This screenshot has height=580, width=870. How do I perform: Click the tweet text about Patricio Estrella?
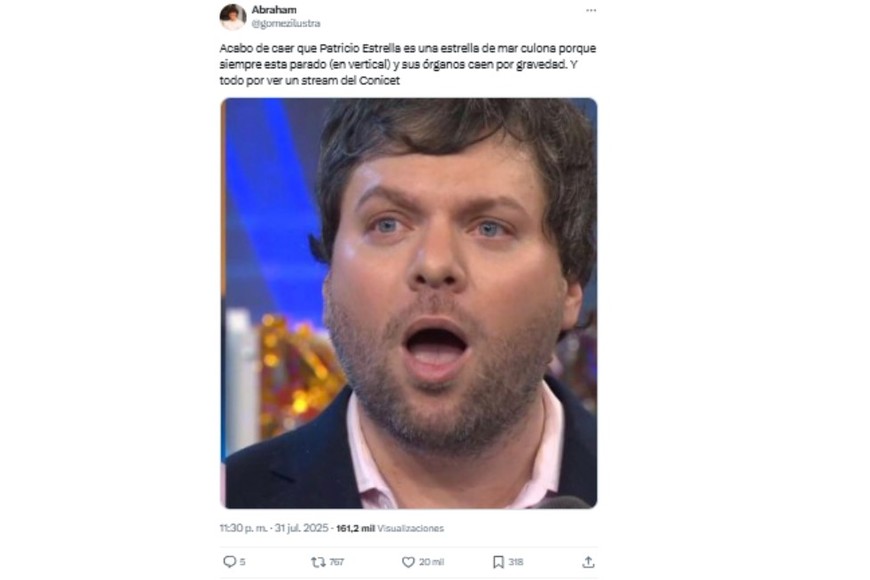point(408,64)
